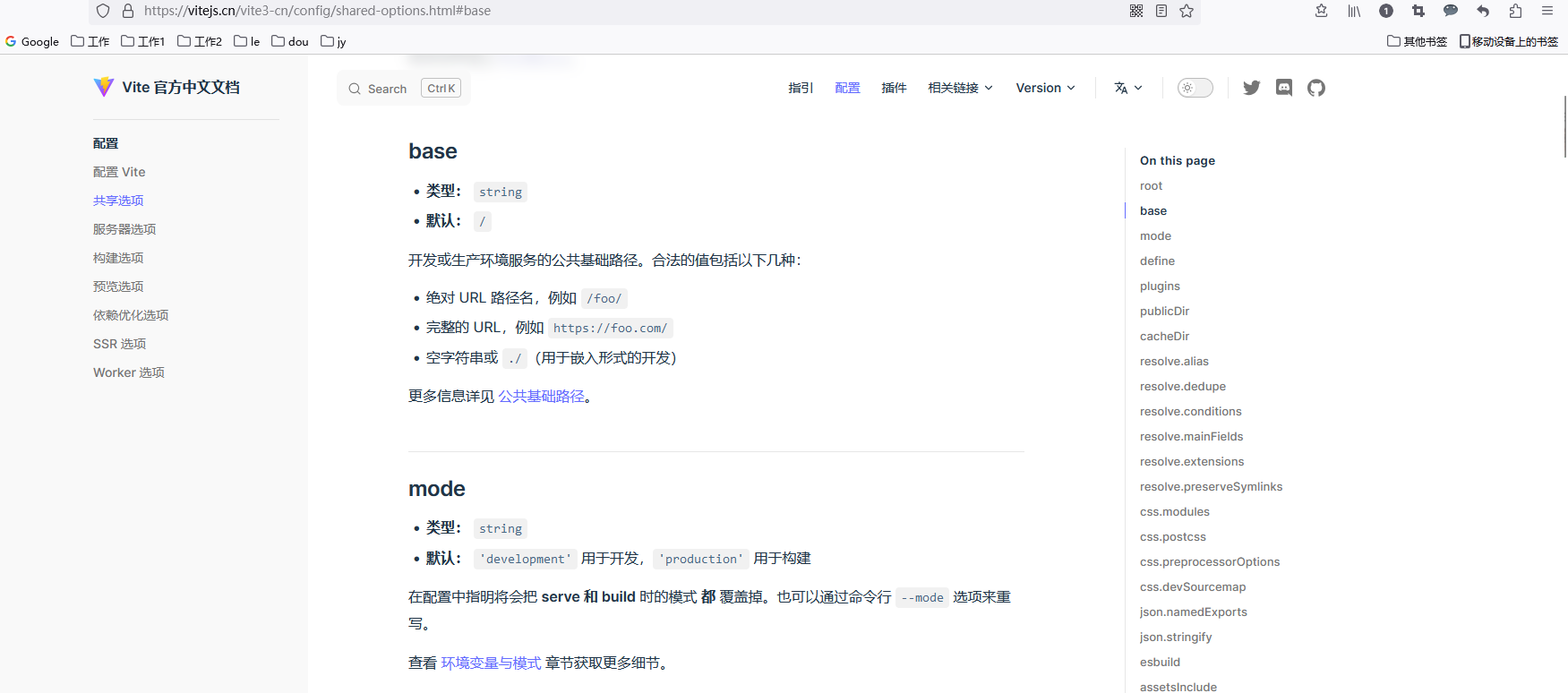
Task: Expand the 相关链接 dropdown
Action: tap(960, 88)
